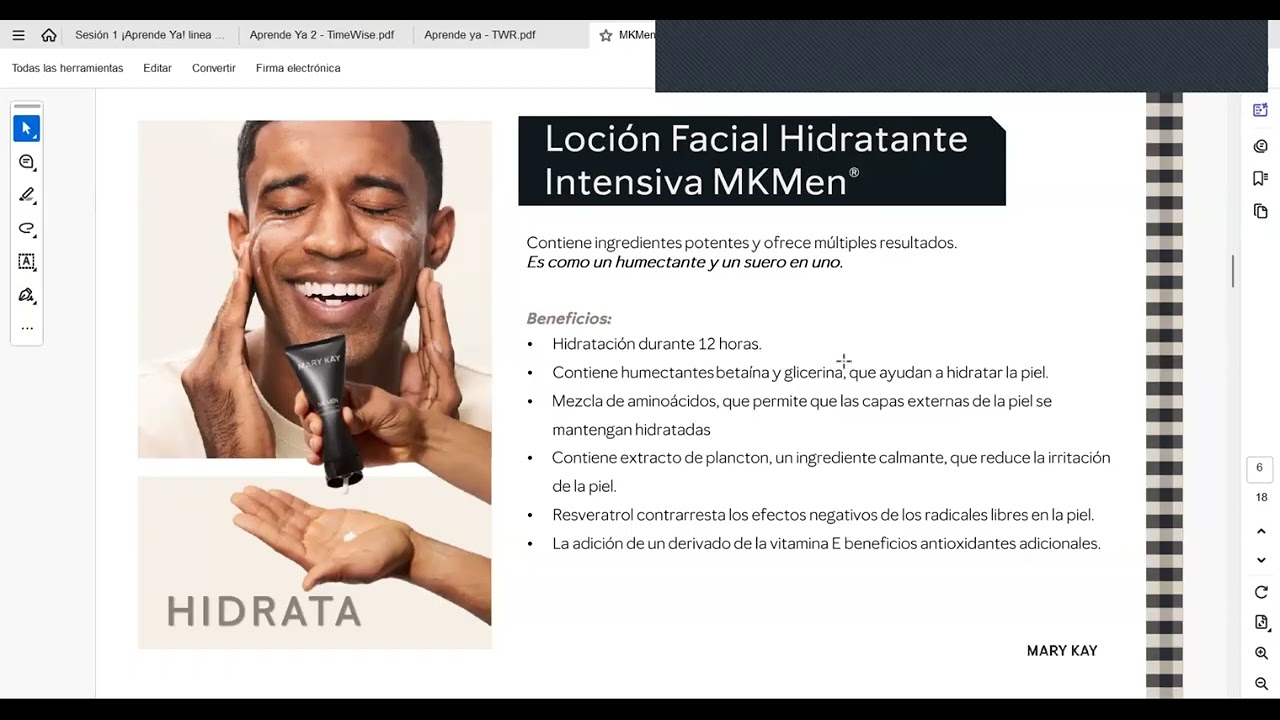Zoom in on the document

tap(1261, 653)
